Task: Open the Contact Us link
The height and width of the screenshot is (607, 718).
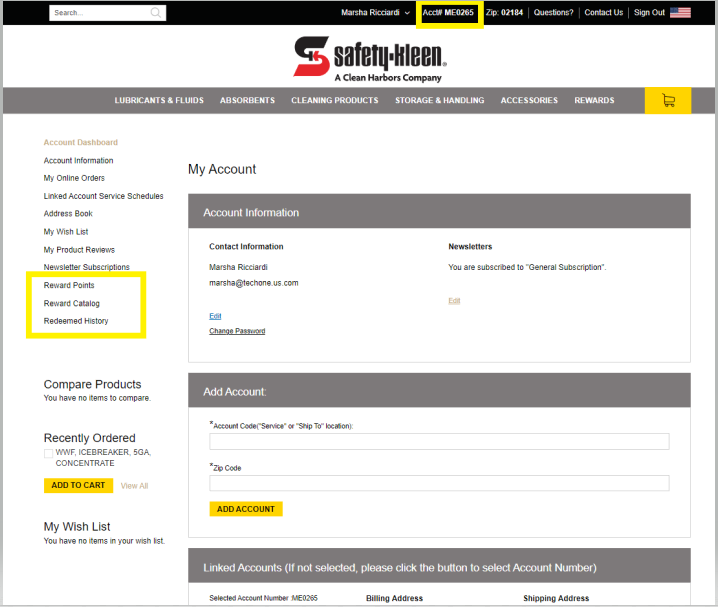Action: pos(604,13)
